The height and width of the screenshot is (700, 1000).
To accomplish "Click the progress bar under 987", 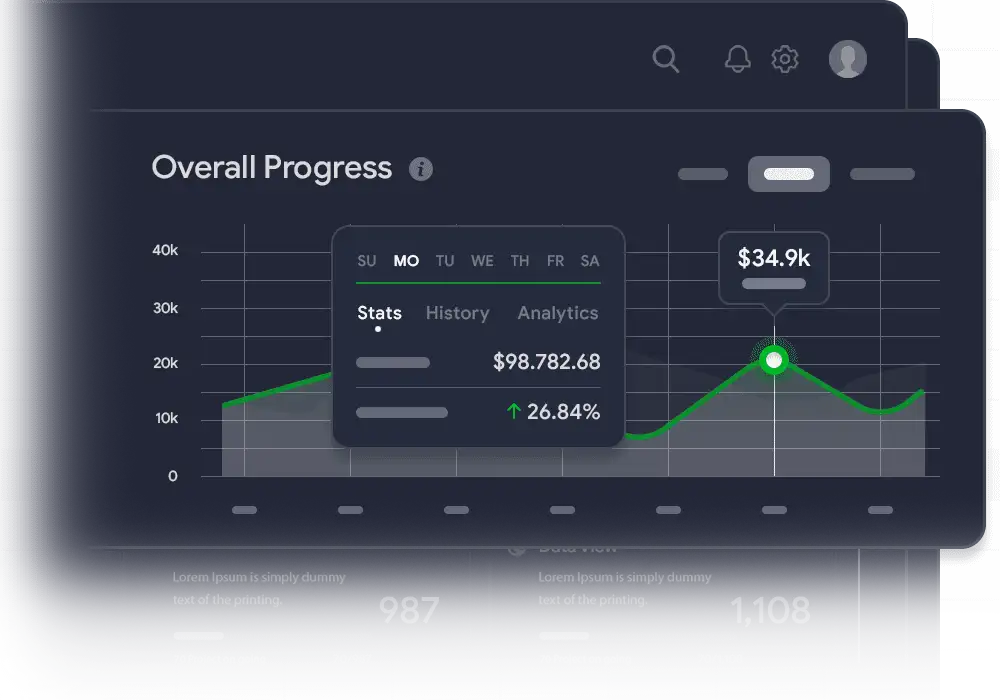I will pos(272,635).
